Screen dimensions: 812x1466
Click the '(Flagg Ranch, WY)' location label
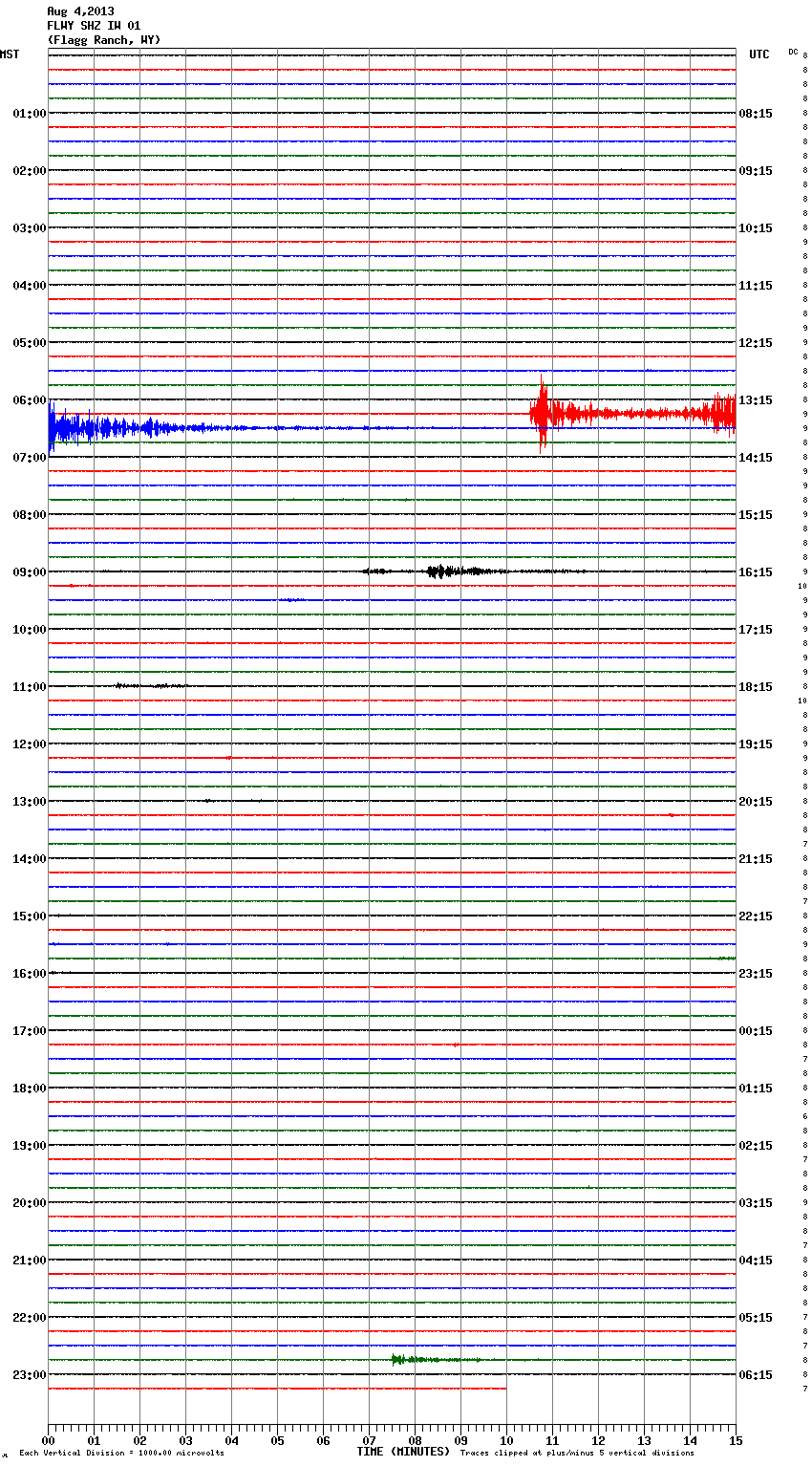(103, 40)
